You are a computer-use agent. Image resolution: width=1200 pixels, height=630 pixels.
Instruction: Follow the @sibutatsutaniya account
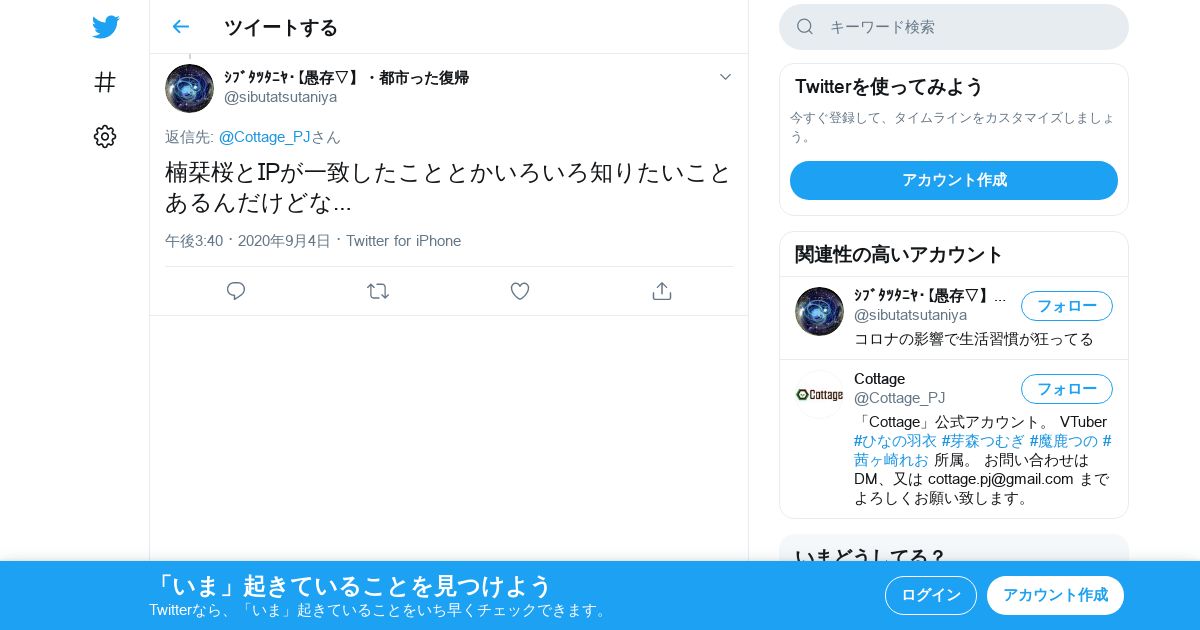[1067, 306]
